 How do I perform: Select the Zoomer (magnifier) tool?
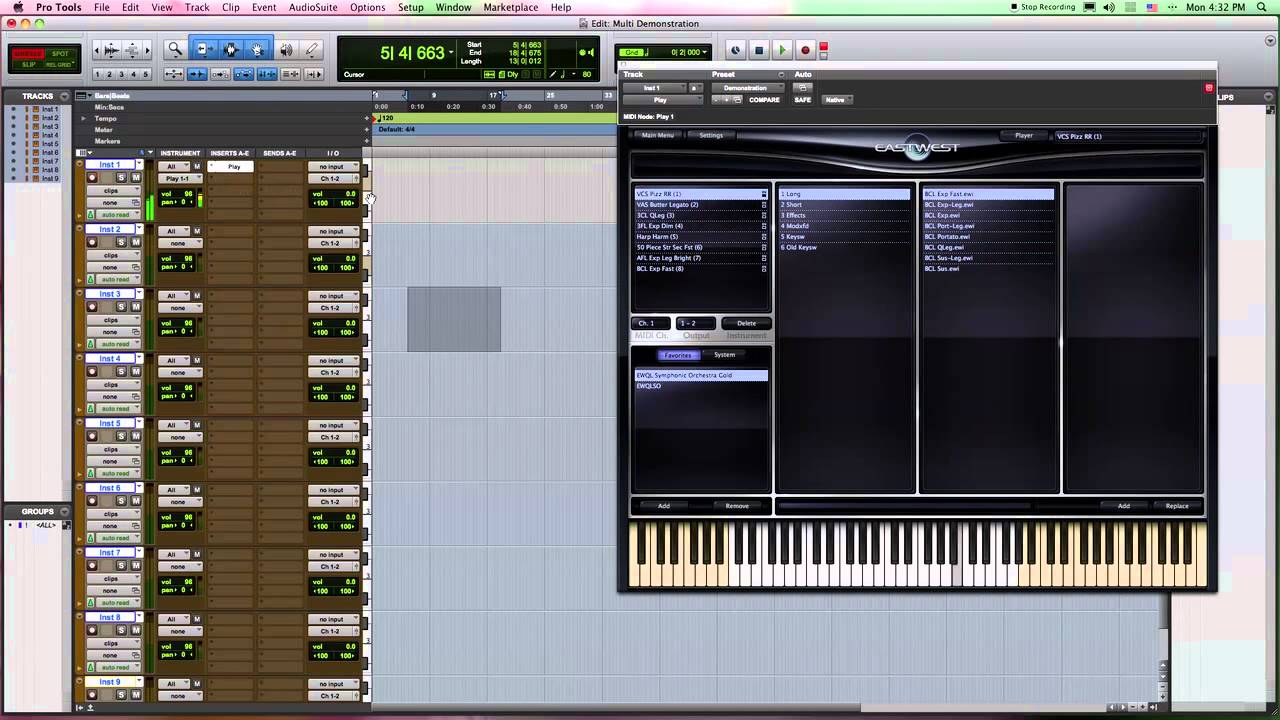click(x=175, y=49)
